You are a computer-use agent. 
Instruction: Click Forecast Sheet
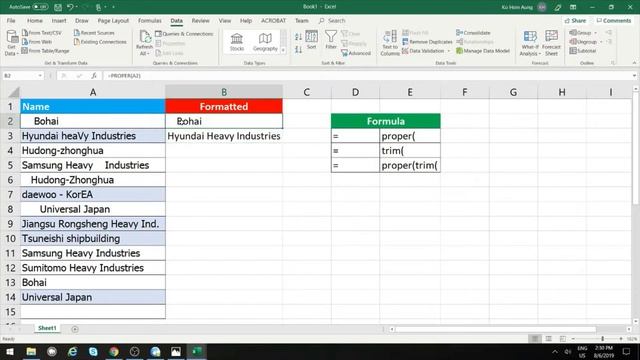[x=551, y=42]
